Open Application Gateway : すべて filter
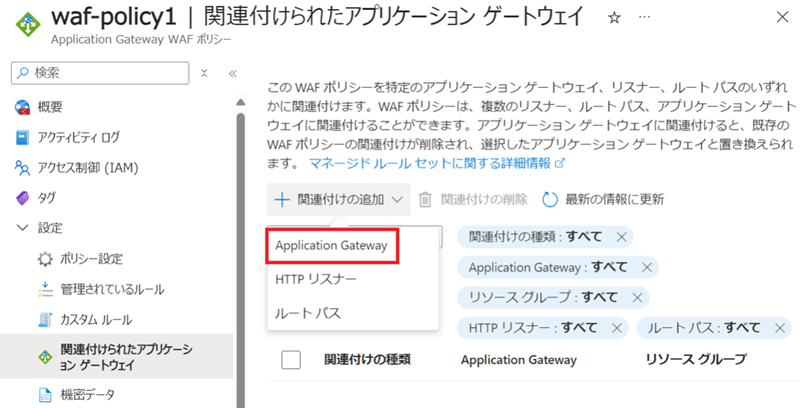The height and width of the screenshot is (408, 800). tap(548, 267)
